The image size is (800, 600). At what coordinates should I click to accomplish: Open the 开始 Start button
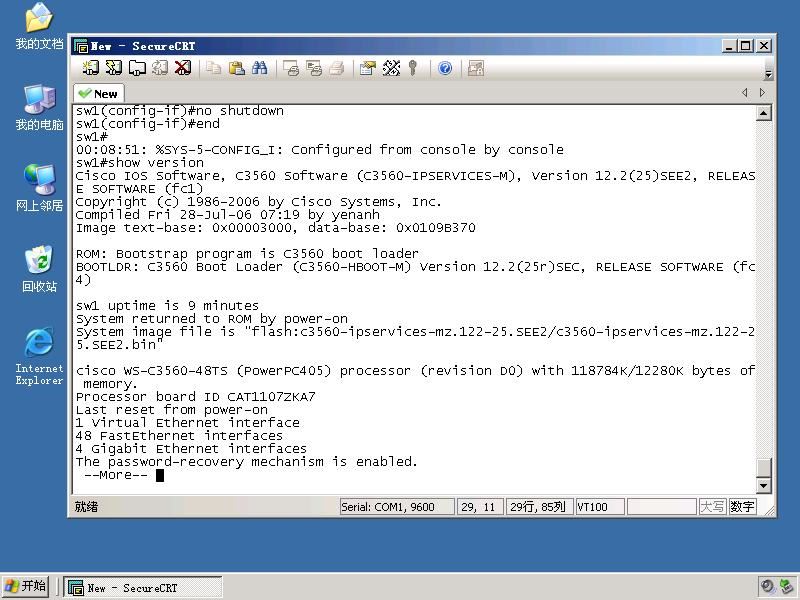pos(26,586)
